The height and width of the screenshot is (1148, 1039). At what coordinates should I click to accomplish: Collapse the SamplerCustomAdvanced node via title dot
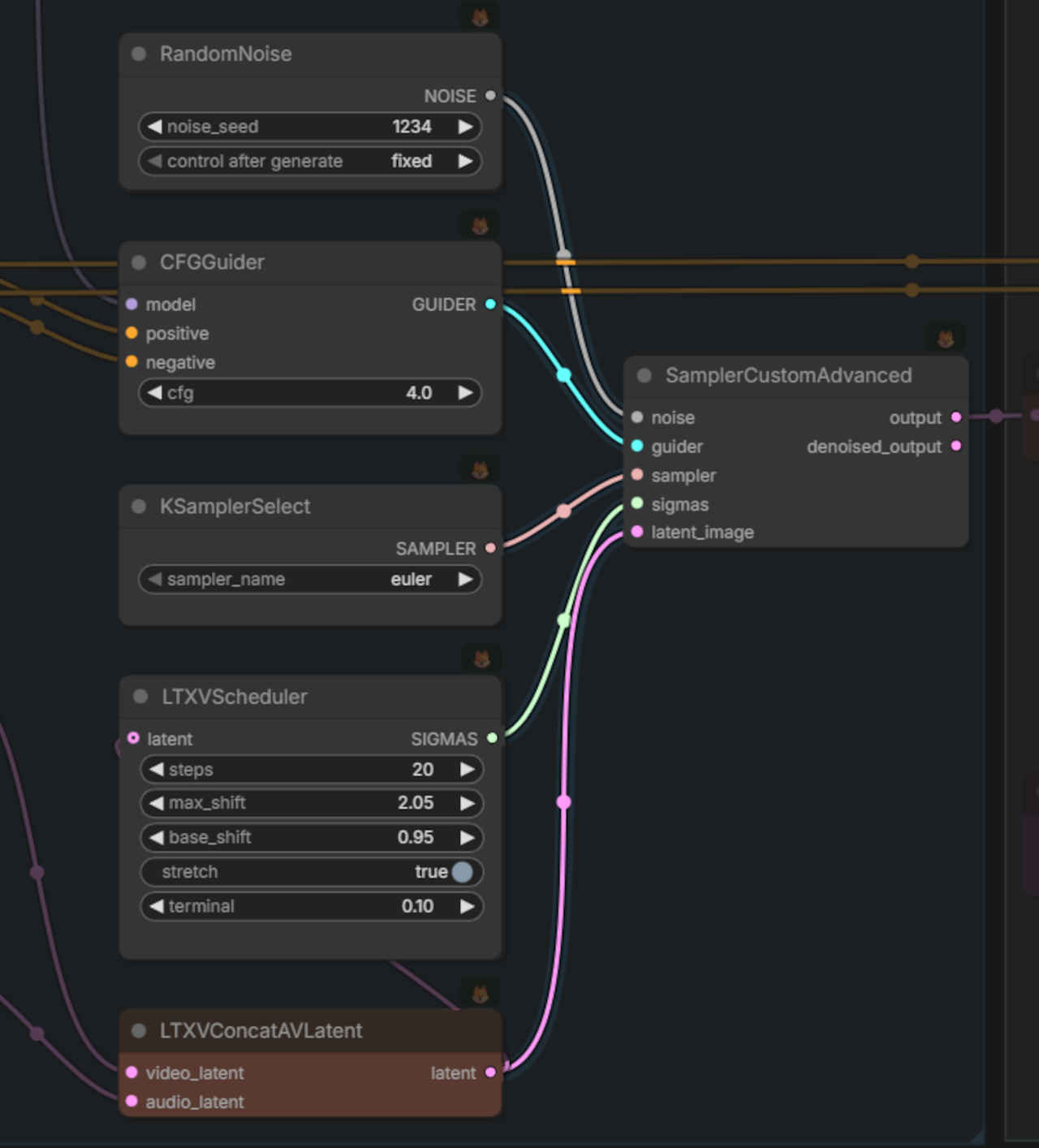coord(645,375)
